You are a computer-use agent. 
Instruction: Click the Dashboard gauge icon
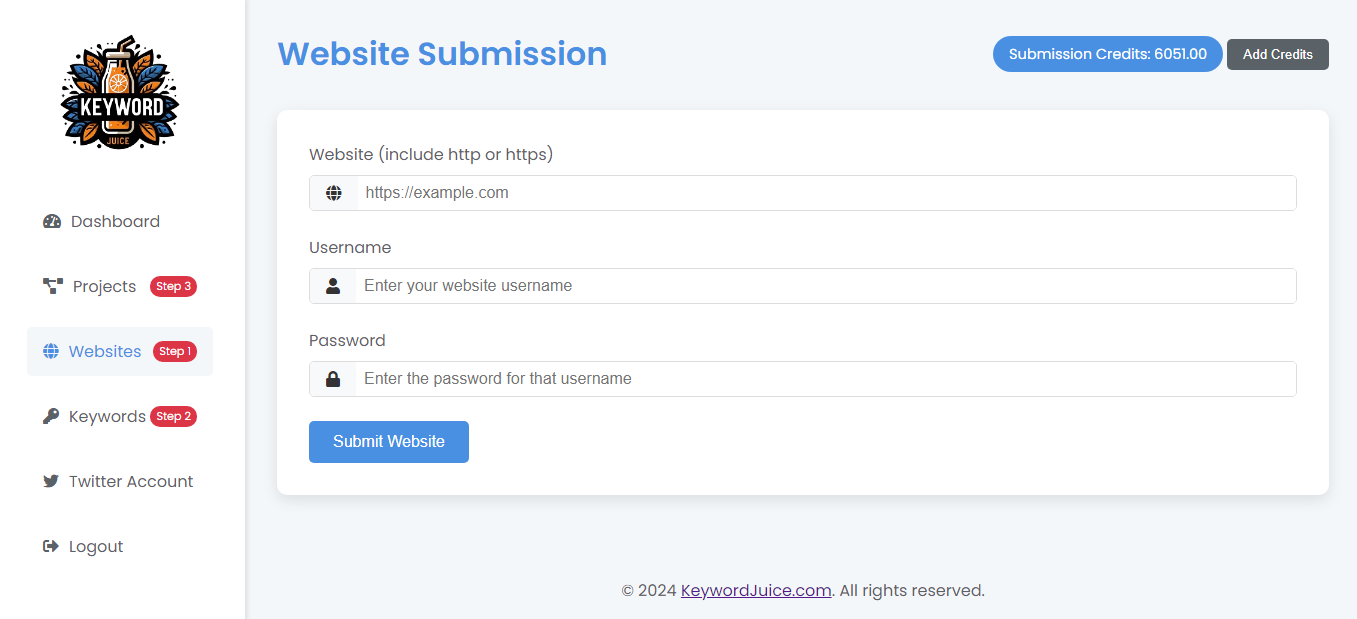pos(52,221)
